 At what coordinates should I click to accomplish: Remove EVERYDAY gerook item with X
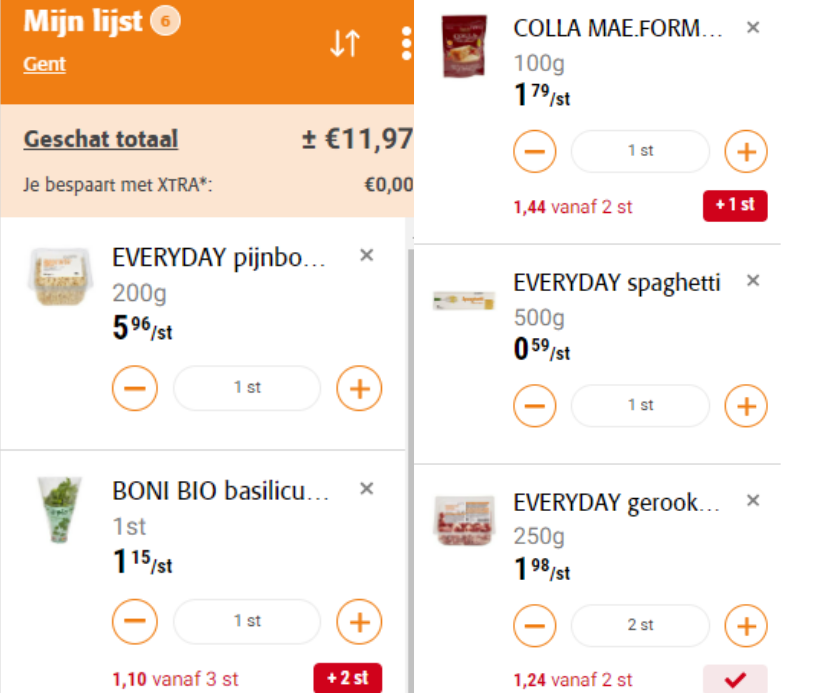coord(753,500)
